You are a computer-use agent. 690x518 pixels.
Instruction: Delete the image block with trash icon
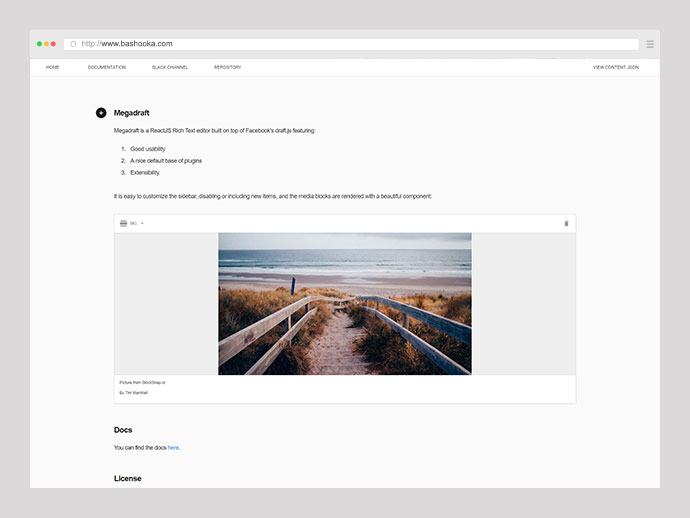coord(566,224)
